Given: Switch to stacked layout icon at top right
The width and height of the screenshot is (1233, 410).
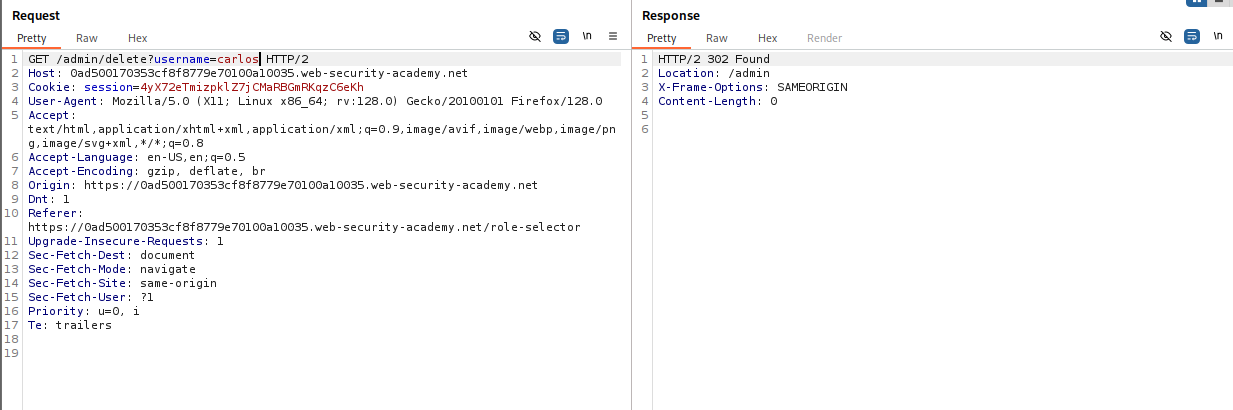Looking at the screenshot, I should [x=1221, y=2].
